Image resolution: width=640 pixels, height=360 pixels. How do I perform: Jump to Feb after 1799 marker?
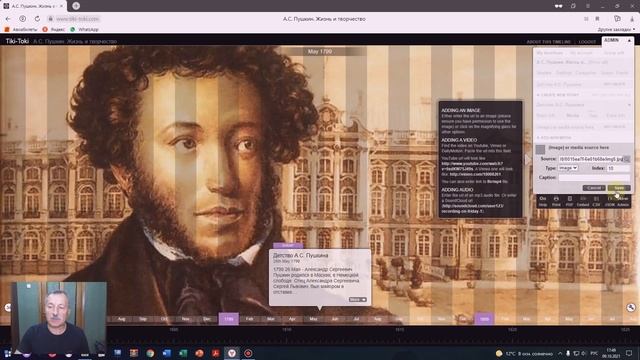click(249, 319)
